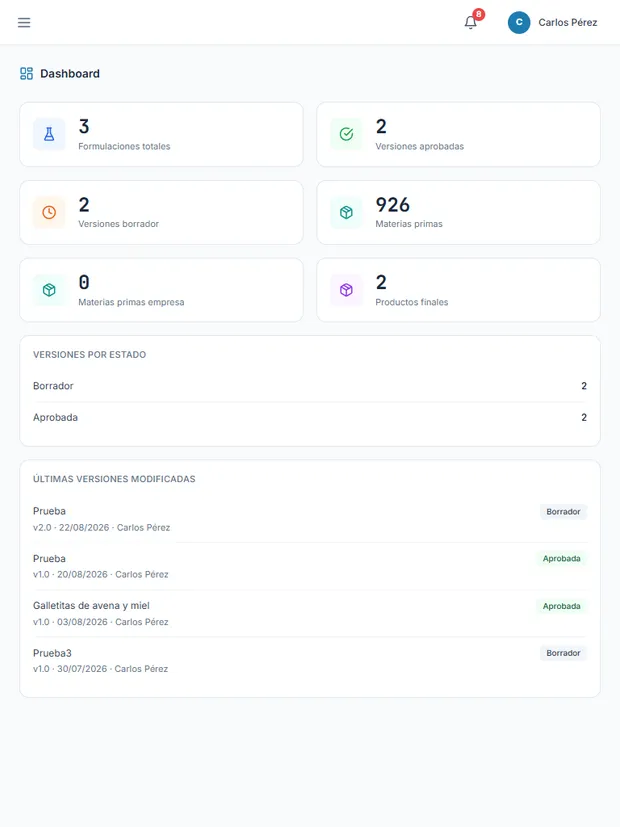Screen dimensions: 620x827
Task: Click the Dashboard grid icon in the heading
Action: tap(26, 73)
